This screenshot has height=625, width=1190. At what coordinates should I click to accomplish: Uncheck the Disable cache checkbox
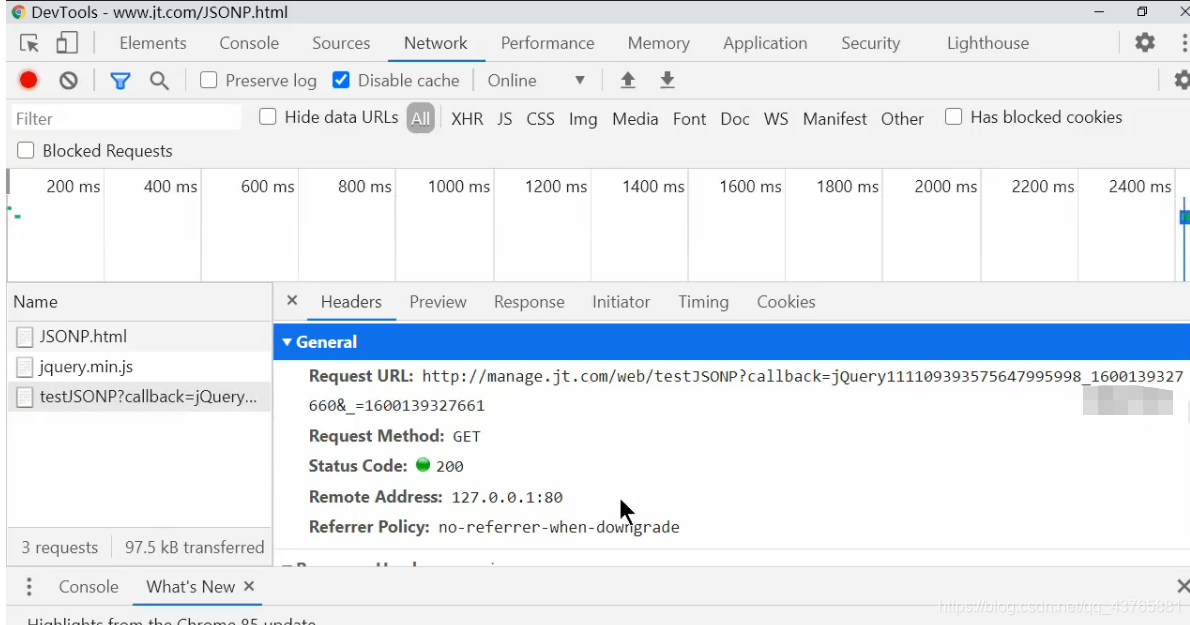342,80
